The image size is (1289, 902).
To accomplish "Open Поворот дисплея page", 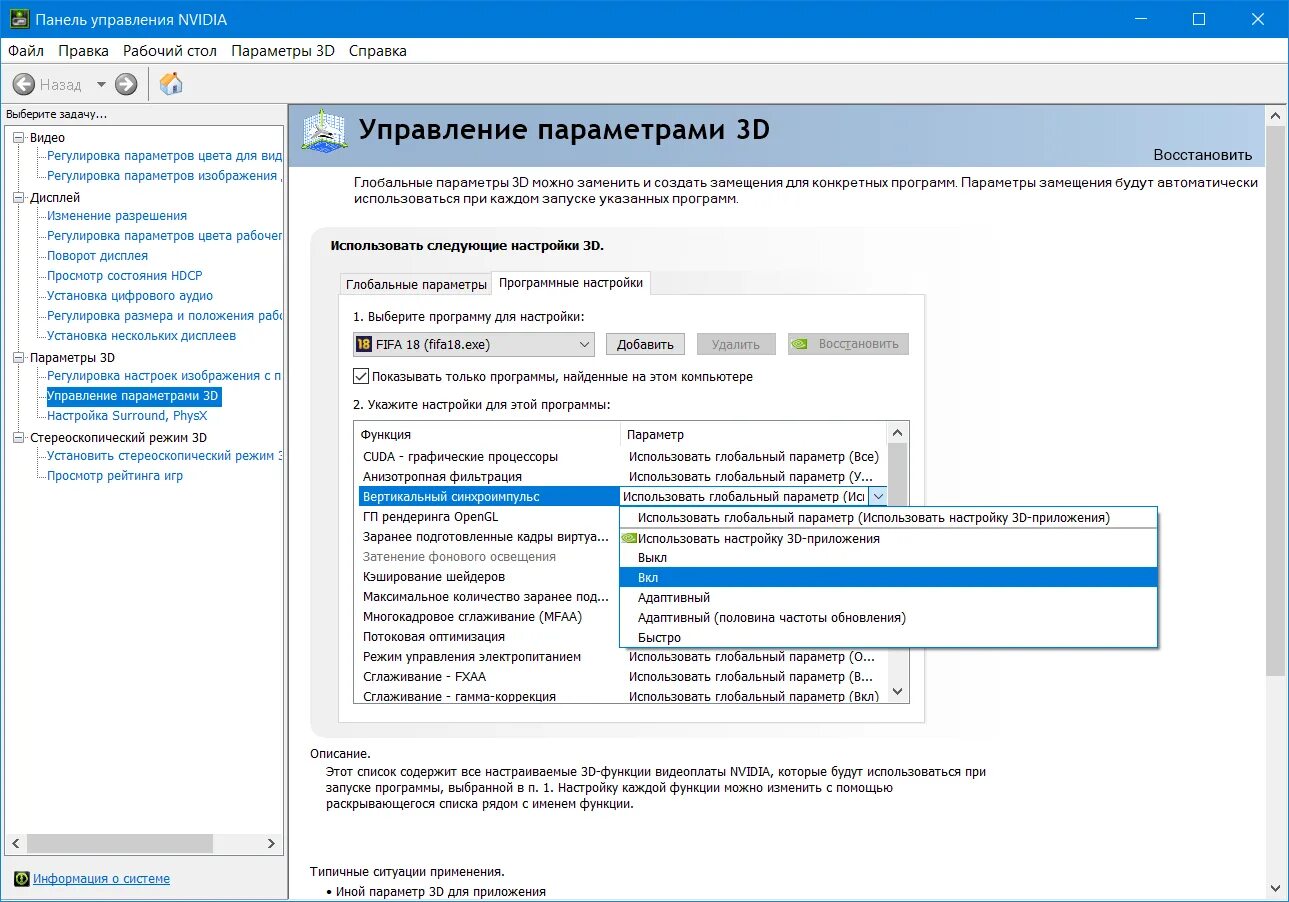I will [97, 256].
